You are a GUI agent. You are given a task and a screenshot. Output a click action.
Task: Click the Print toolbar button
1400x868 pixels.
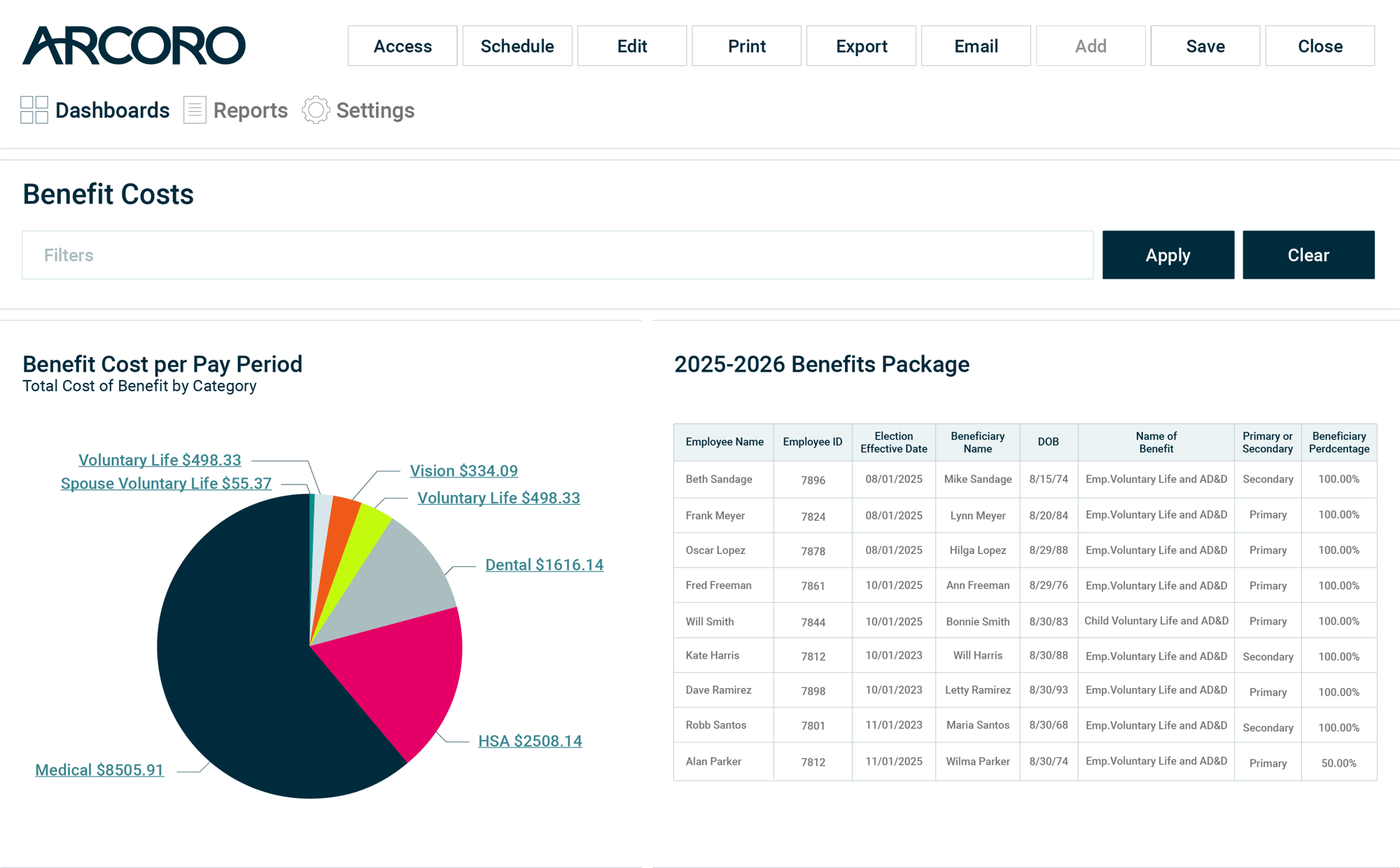click(x=746, y=46)
